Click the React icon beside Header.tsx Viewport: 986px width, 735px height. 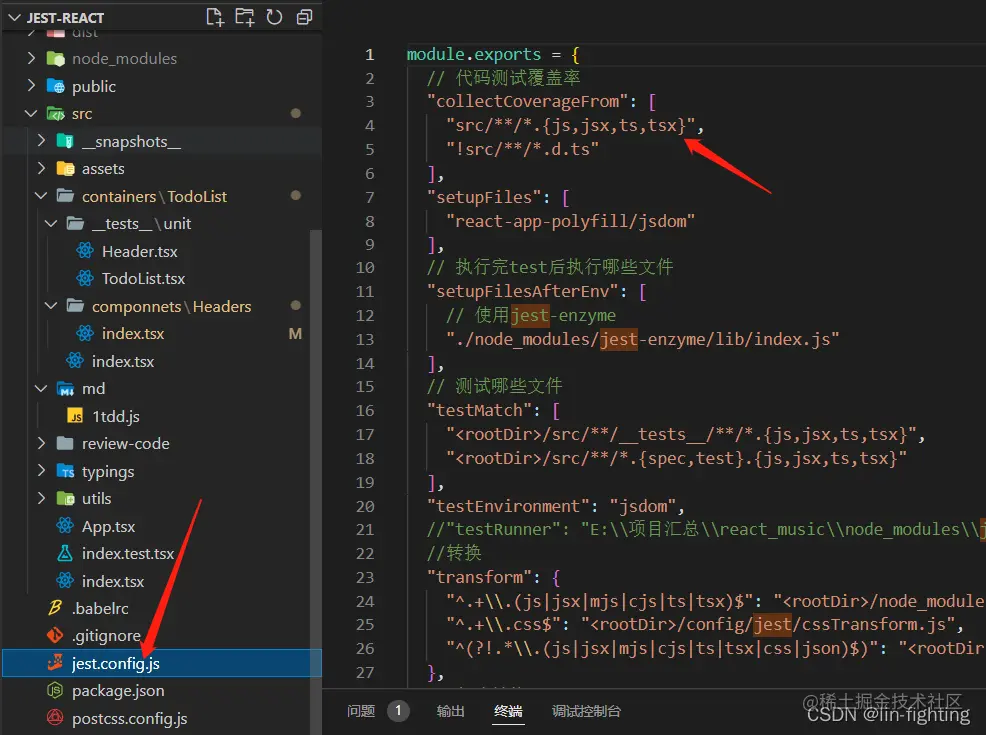(85, 251)
